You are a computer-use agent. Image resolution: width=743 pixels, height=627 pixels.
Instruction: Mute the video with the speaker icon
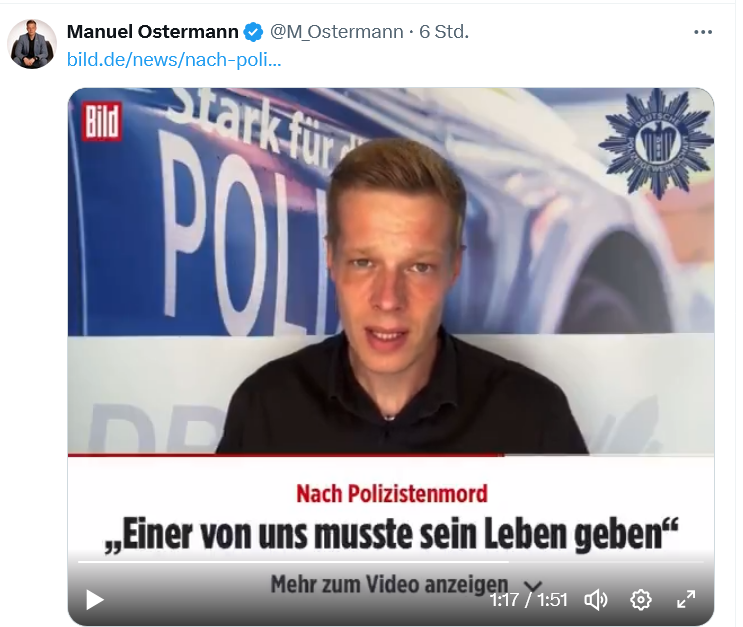596,600
